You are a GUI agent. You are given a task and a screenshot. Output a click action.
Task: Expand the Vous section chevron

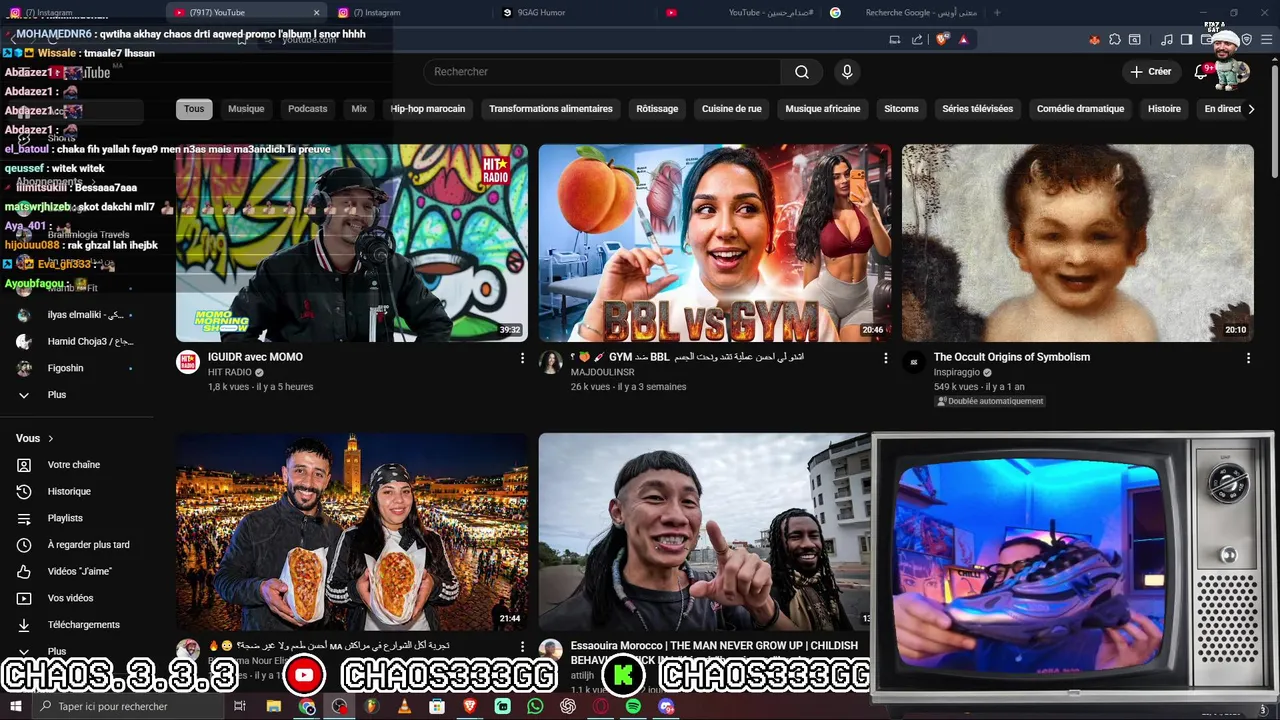click(50, 438)
